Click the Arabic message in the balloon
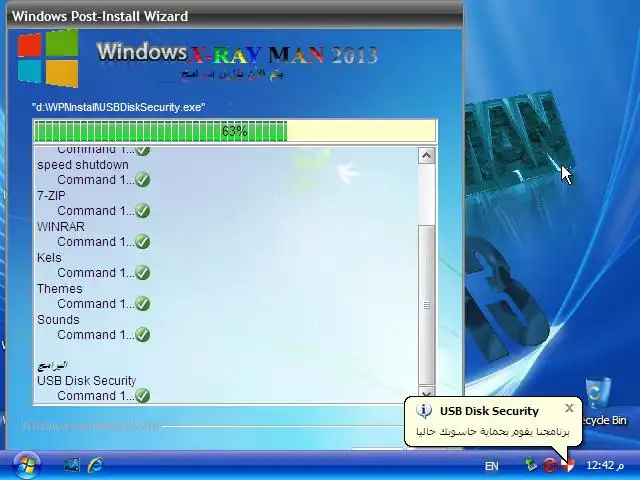 [493, 432]
